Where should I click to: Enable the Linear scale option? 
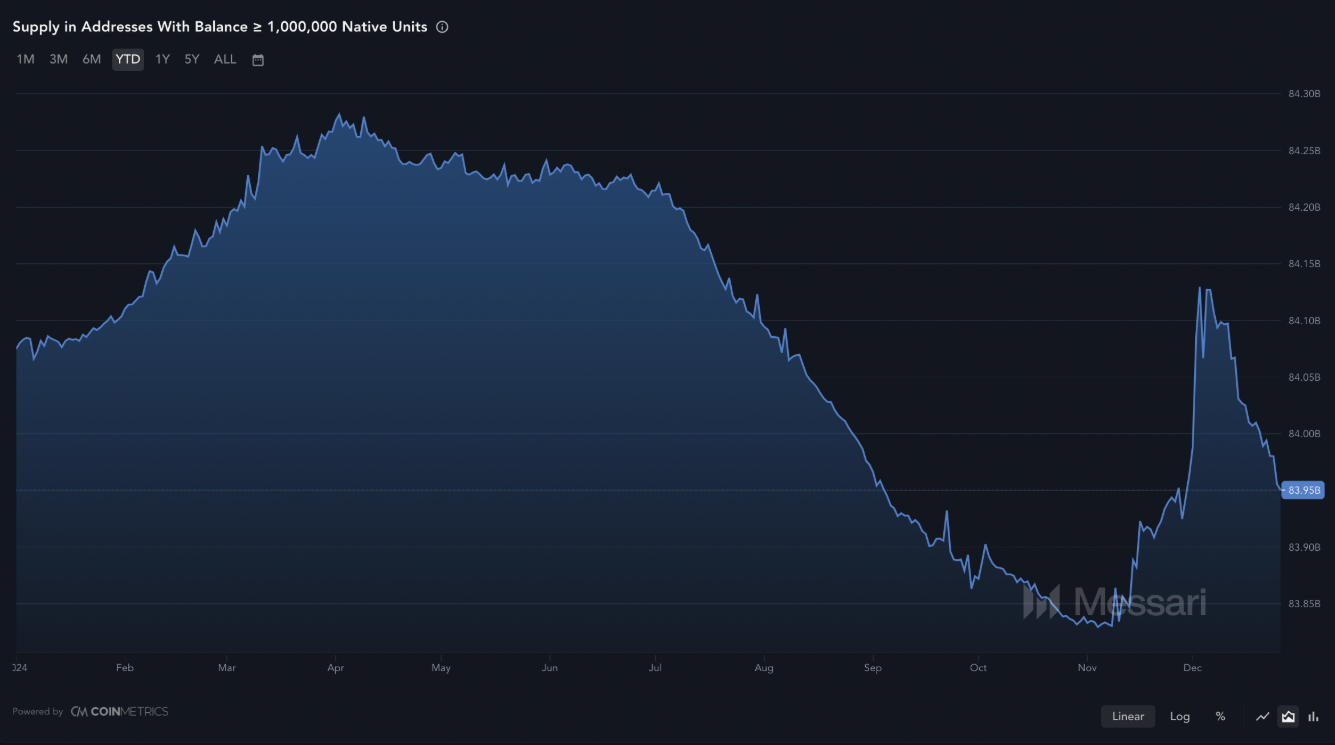[x=1128, y=716]
